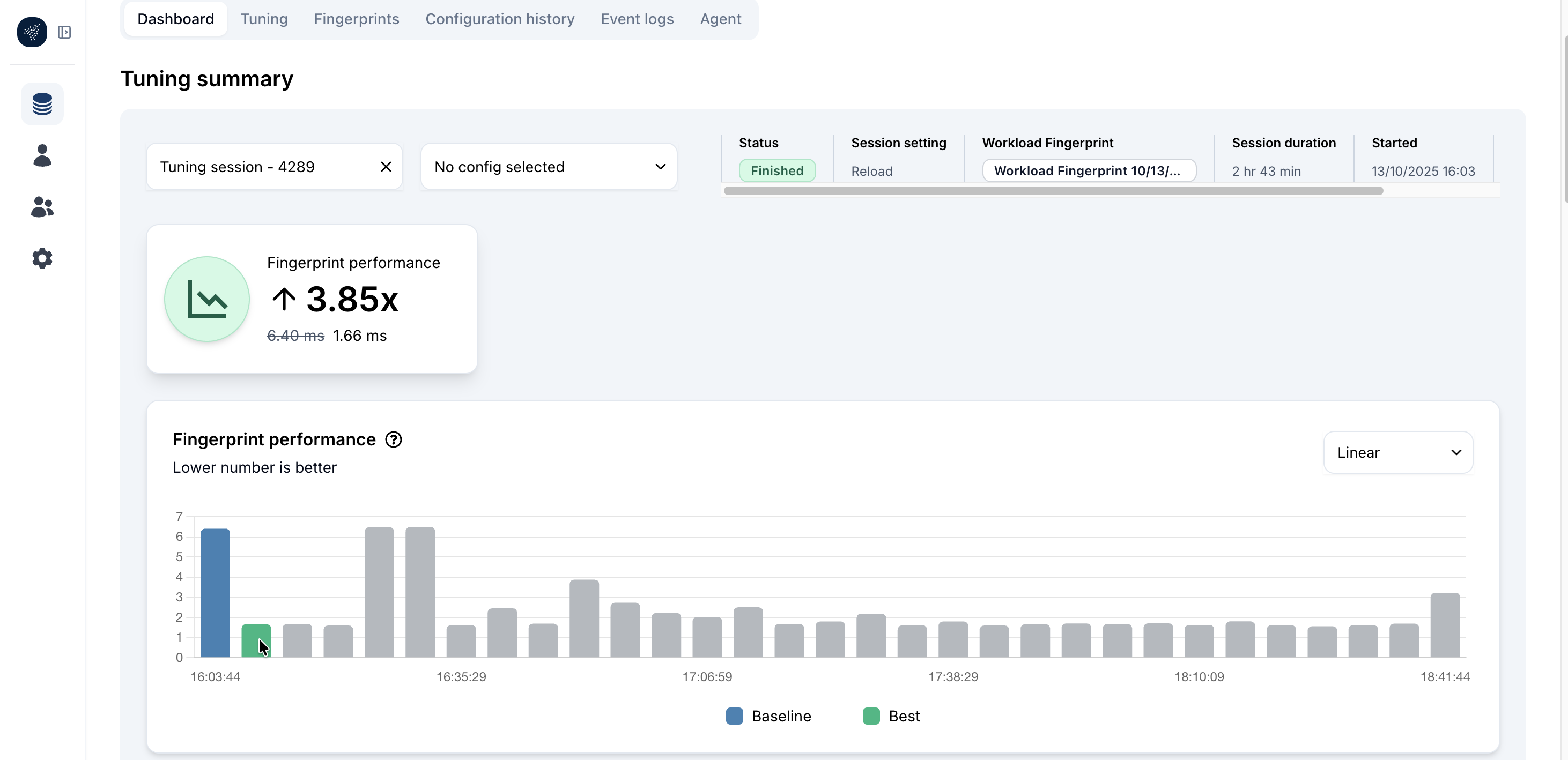Screen dimensions: 1568x760
Task: Open the Event logs tab
Action: [x=637, y=19]
